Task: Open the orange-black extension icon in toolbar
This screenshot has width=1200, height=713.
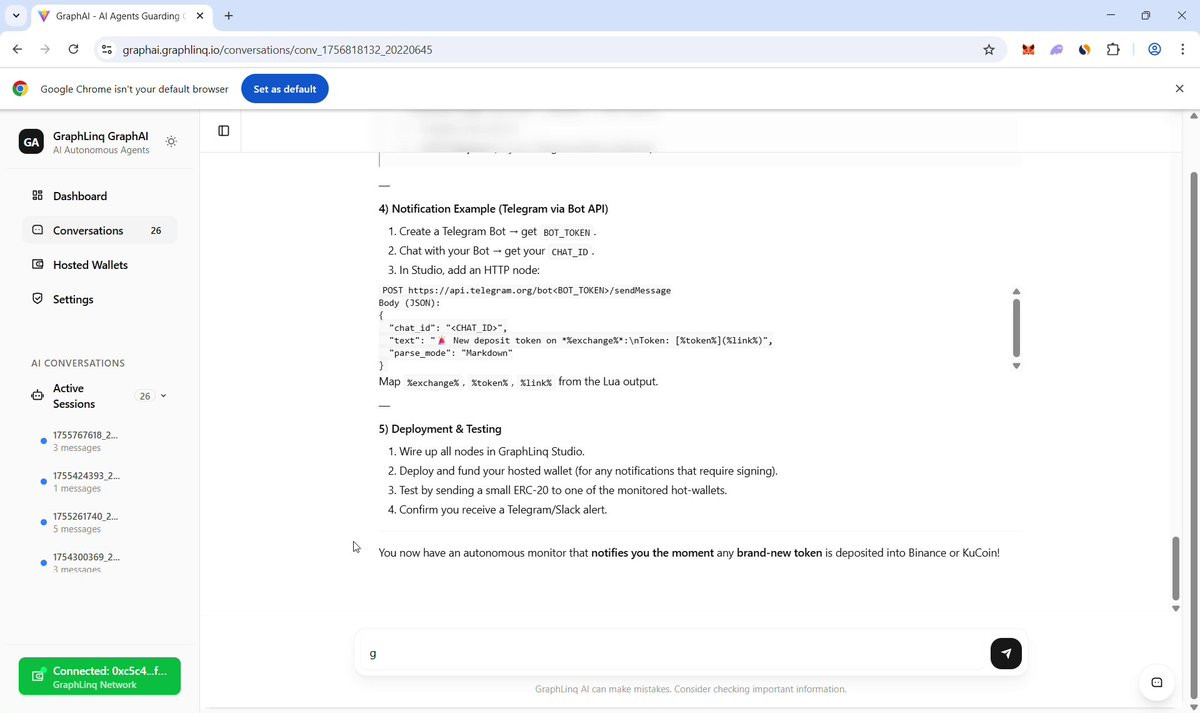Action: [x=1084, y=49]
